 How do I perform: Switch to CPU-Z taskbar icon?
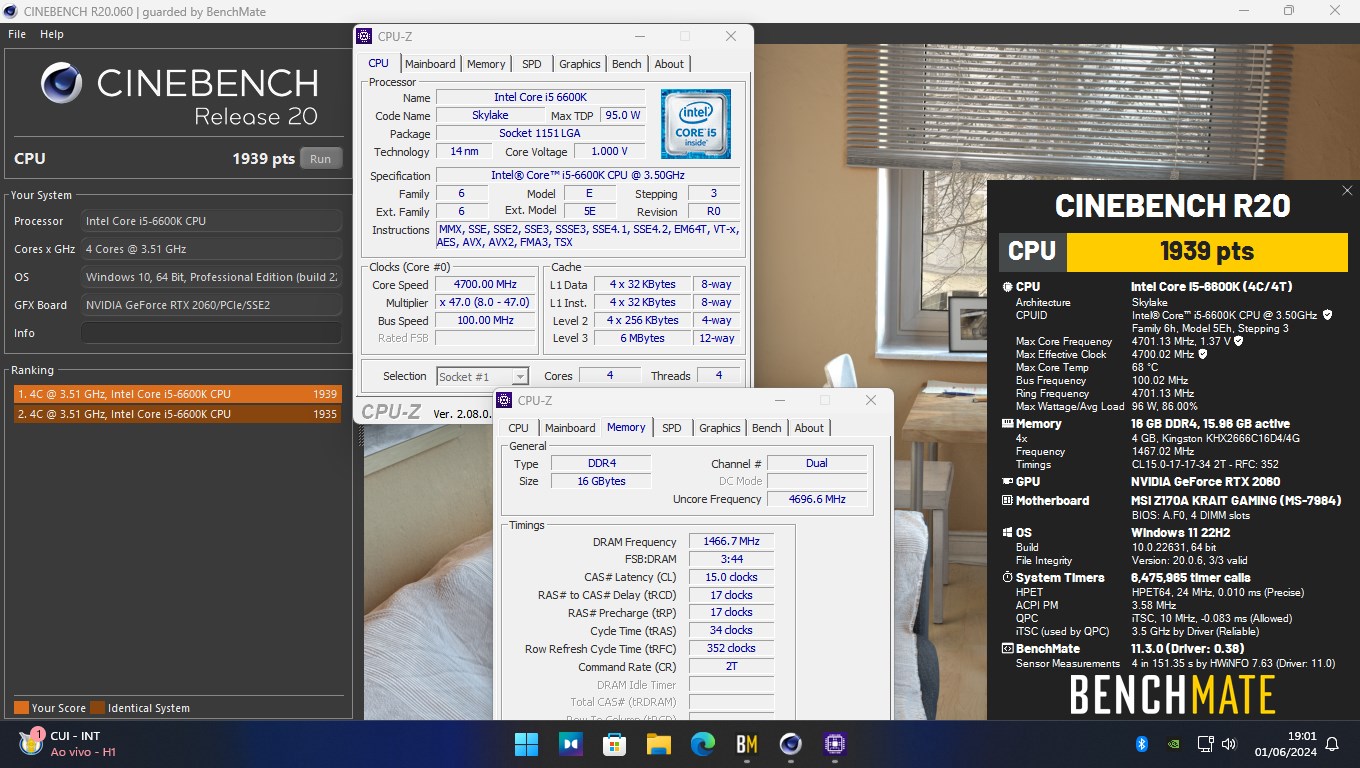(x=835, y=744)
